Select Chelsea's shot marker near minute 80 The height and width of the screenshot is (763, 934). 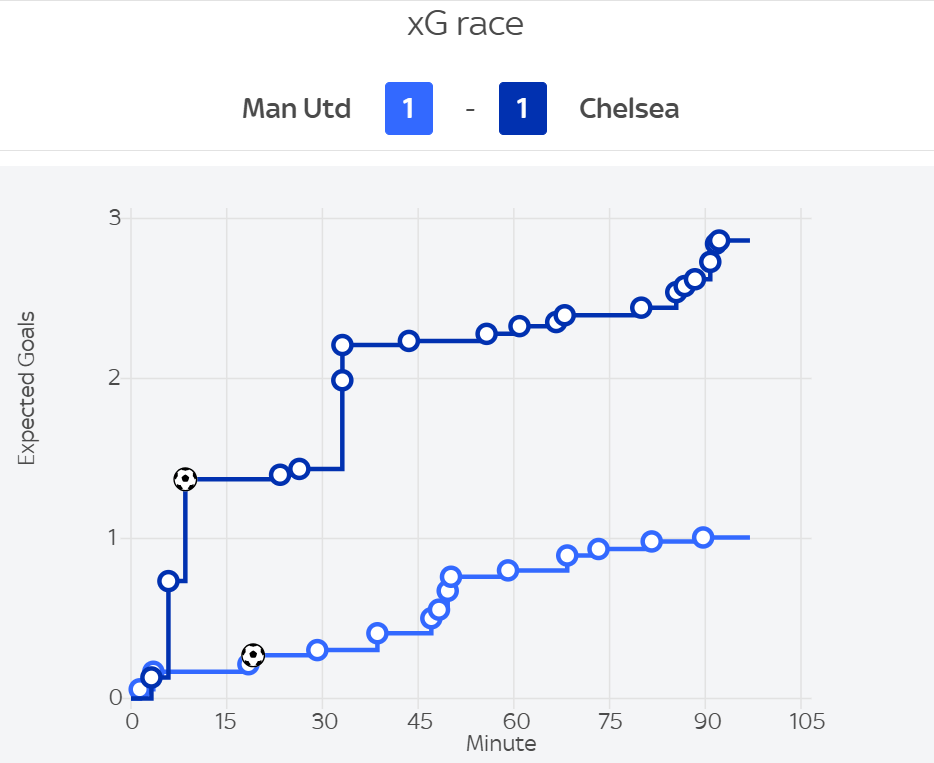click(x=641, y=307)
